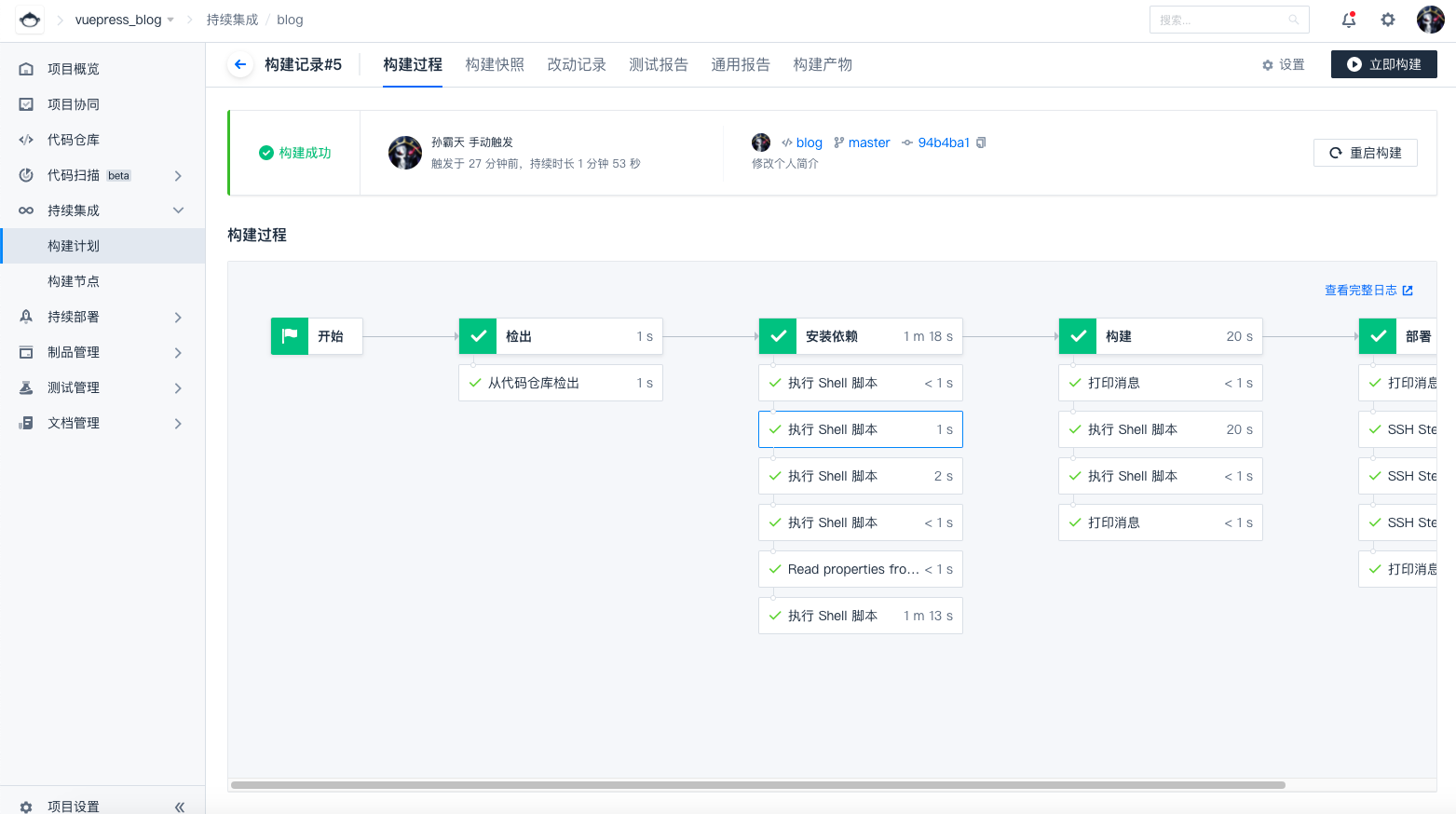Collapse sidebar with double-chevron icon
This screenshot has width=1456, height=814.
point(180,807)
